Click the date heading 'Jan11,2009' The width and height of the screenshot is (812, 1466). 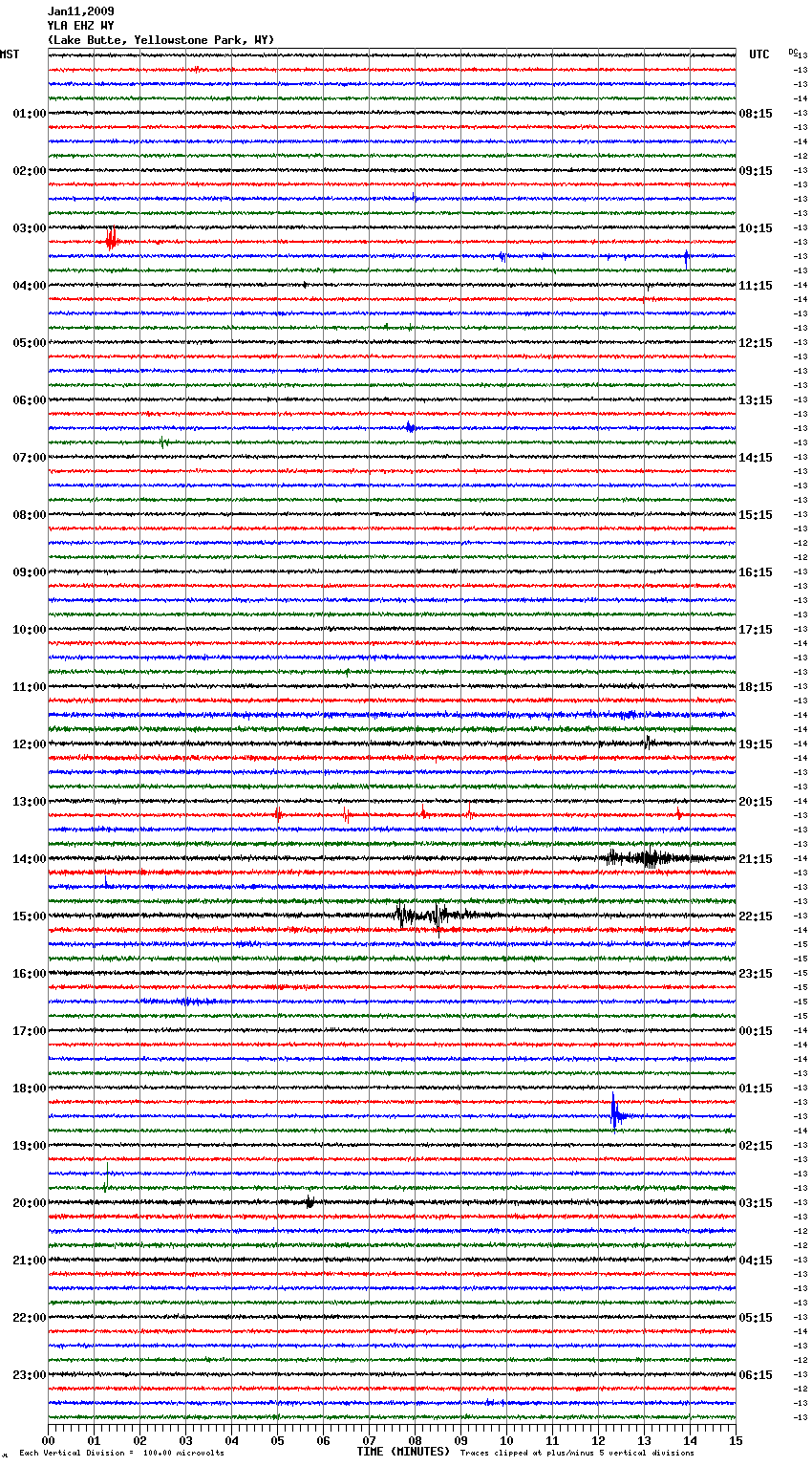pyautogui.click(x=80, y=11)
